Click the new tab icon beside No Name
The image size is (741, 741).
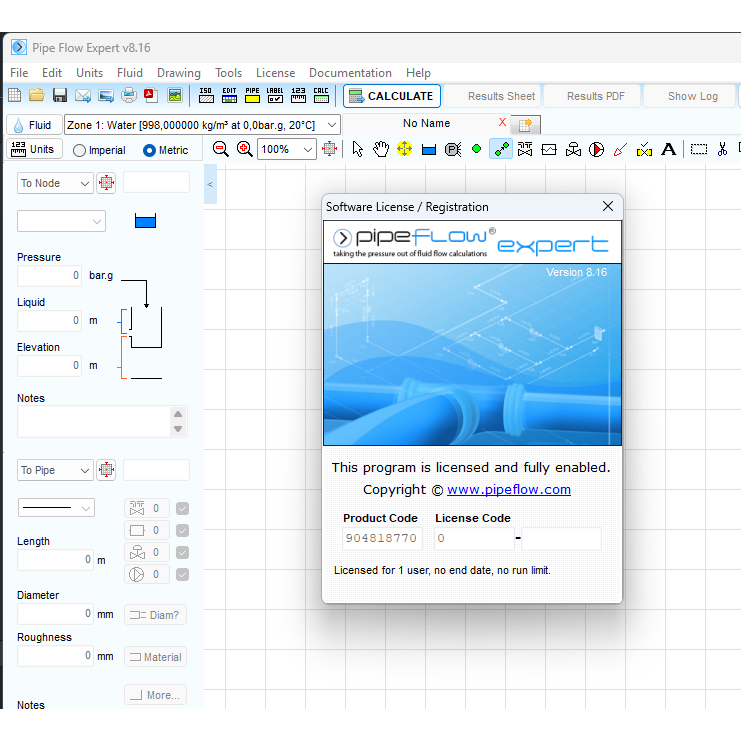(x=526, y=125)
